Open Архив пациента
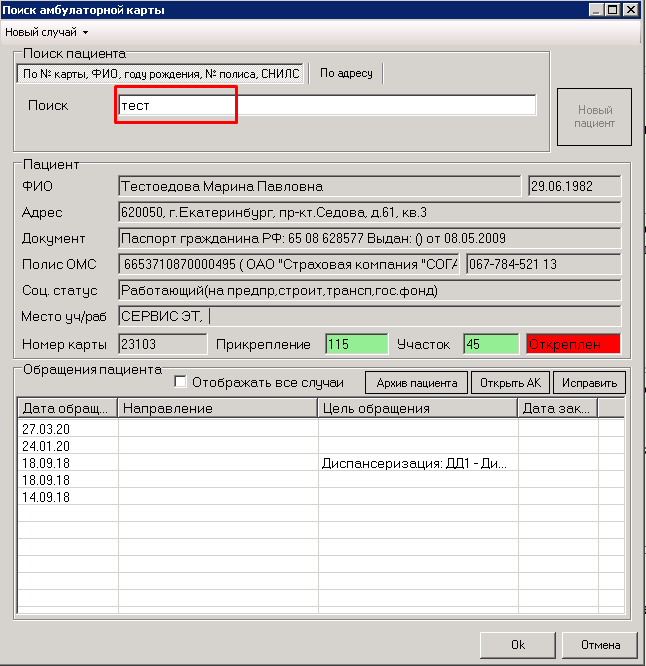The width and height of the screenshot is (646, 666). 417,383
